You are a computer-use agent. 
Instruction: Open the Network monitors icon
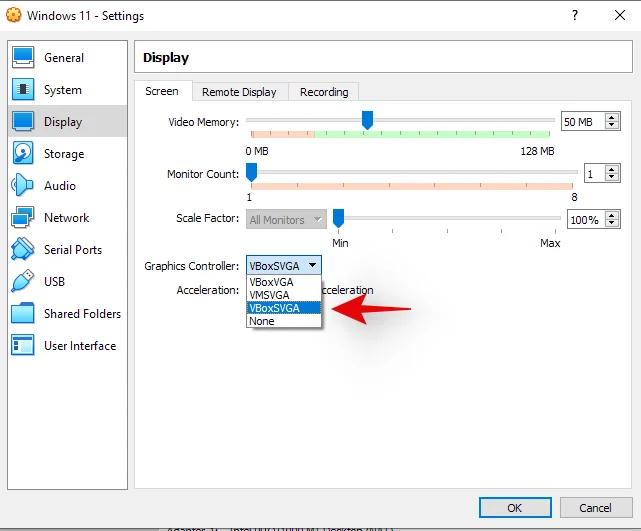(x=23, y=217)
